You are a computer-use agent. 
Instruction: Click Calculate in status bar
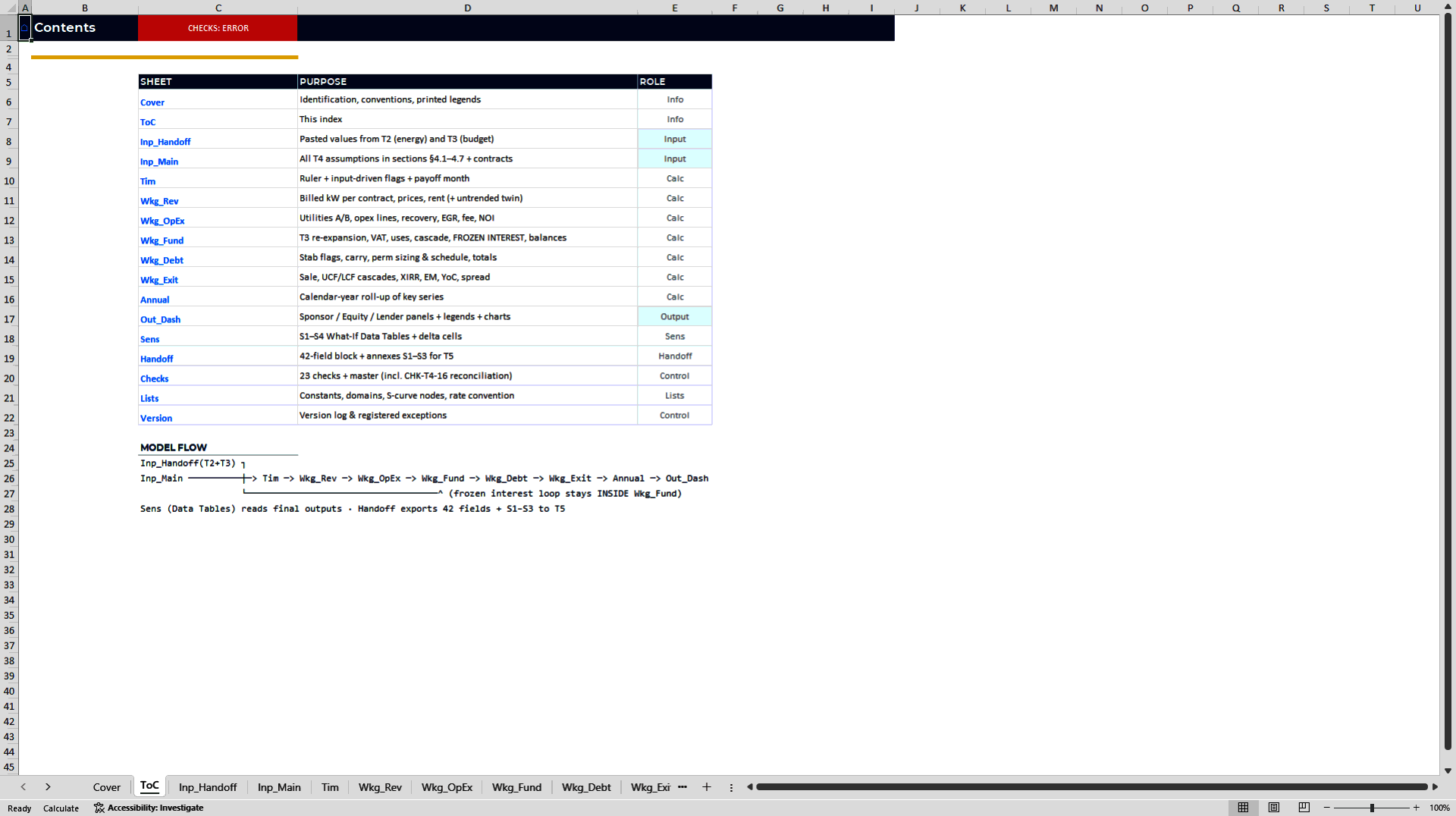61,808
